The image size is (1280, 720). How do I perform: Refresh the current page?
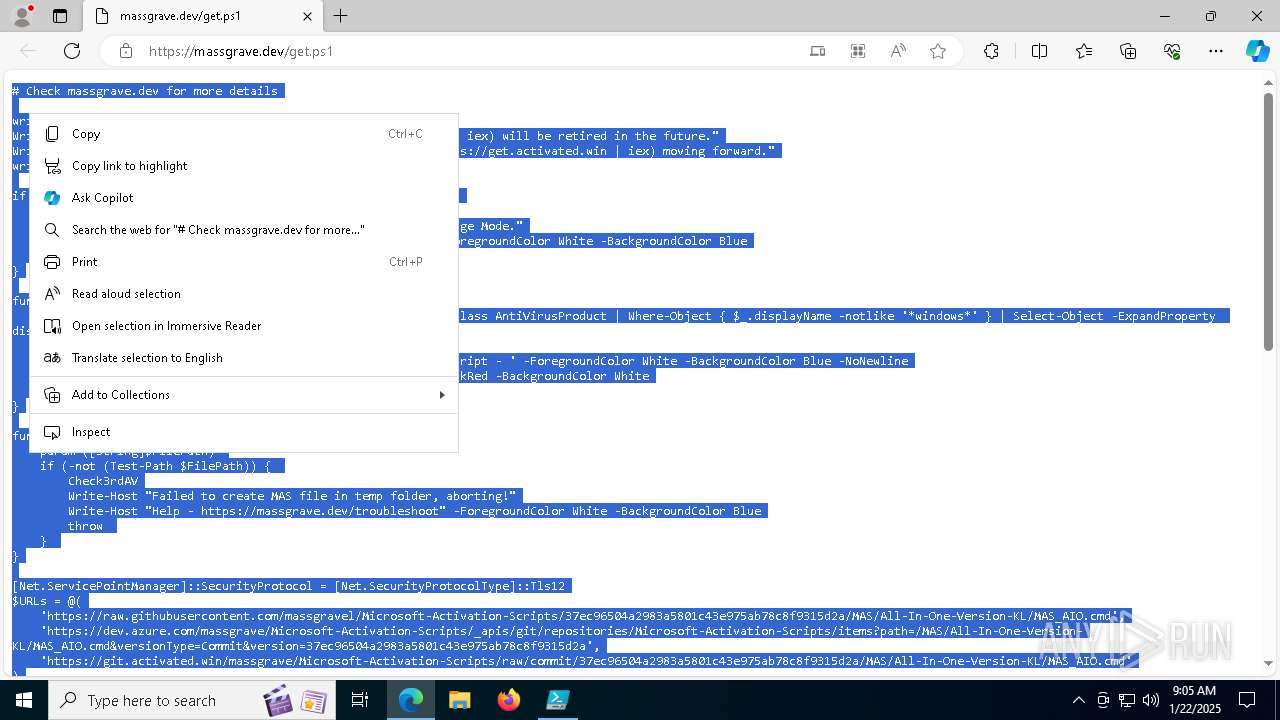[72, 51]
